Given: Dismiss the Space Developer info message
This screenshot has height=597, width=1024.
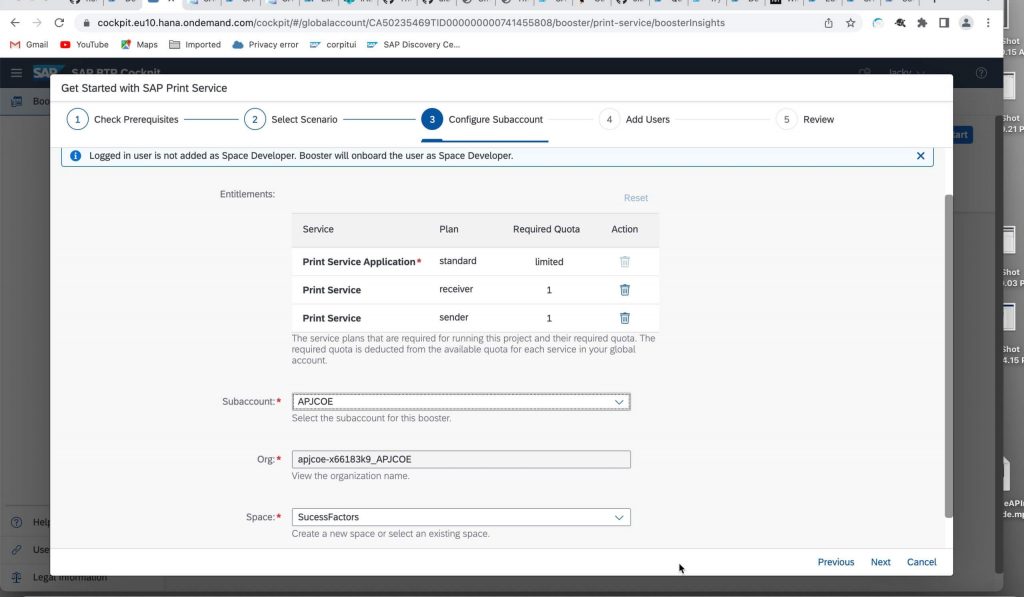Looking at the screenshot, I should (x=920, y=155).
